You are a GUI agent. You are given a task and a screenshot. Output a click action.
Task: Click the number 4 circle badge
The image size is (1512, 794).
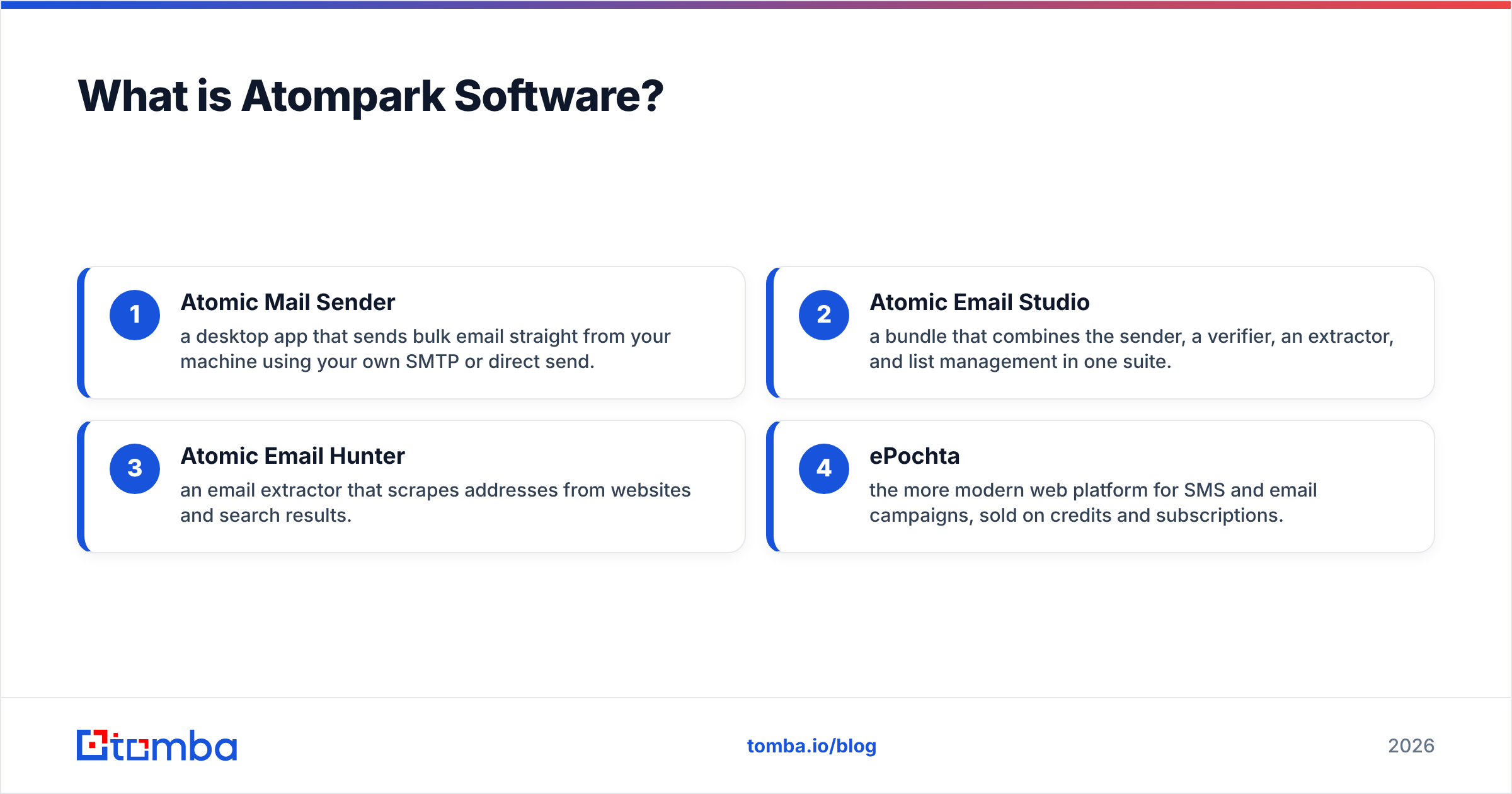(824, 469)
